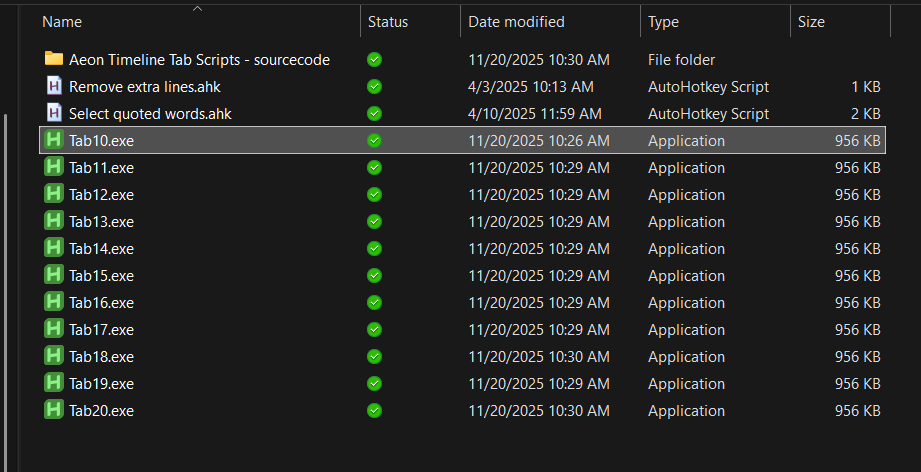Click the sync status checkmark for Tab11.exe
The width and height of the screenshot is (921, 472).
coord(374,167)
